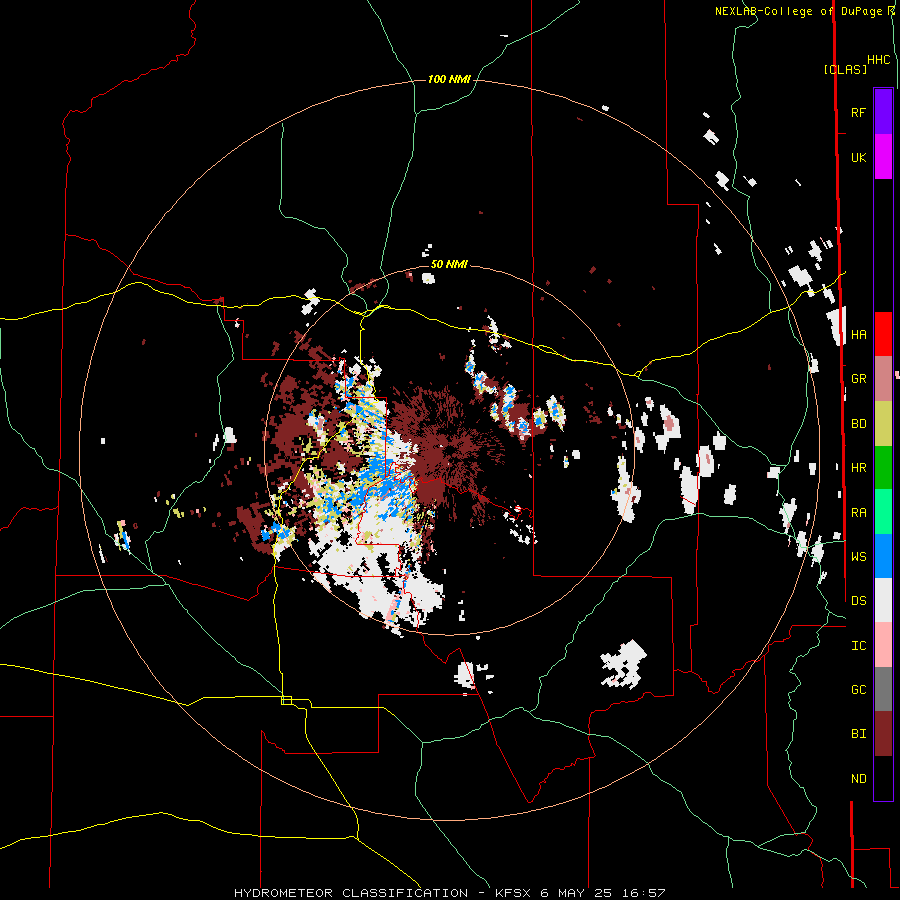Click the ND legend label

[858, 779]
